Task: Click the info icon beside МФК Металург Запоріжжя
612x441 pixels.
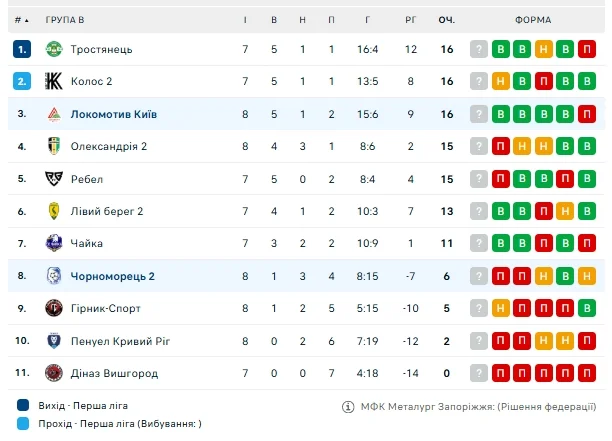Action: pos(348,406)
